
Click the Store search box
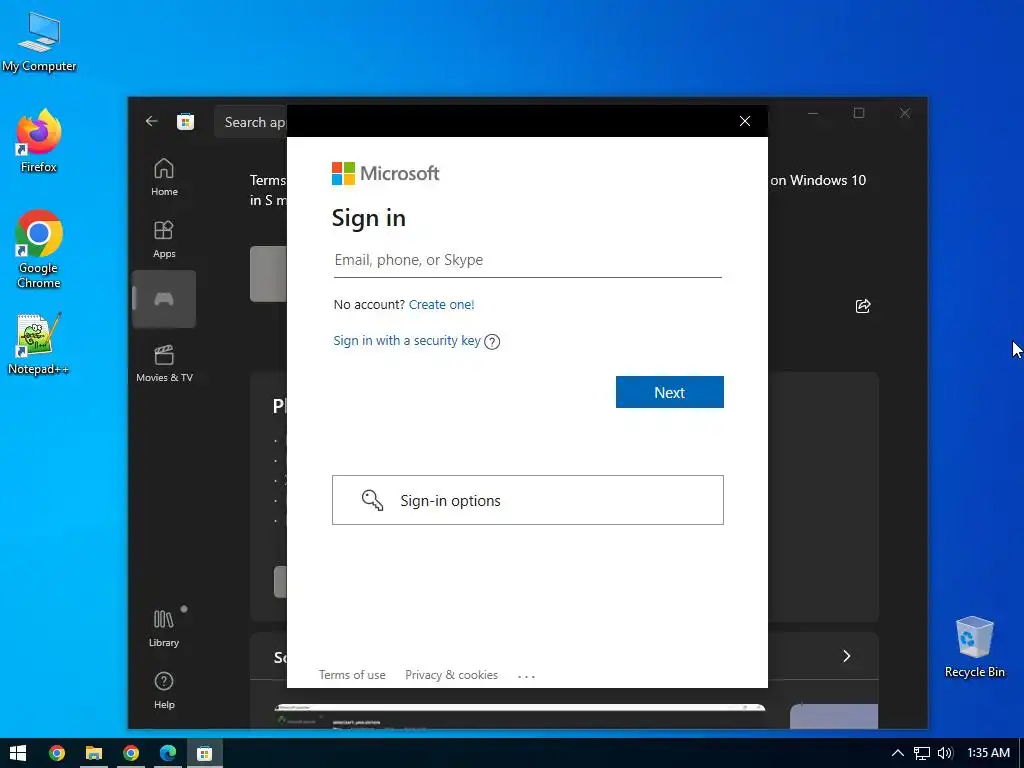pos(251,122)
